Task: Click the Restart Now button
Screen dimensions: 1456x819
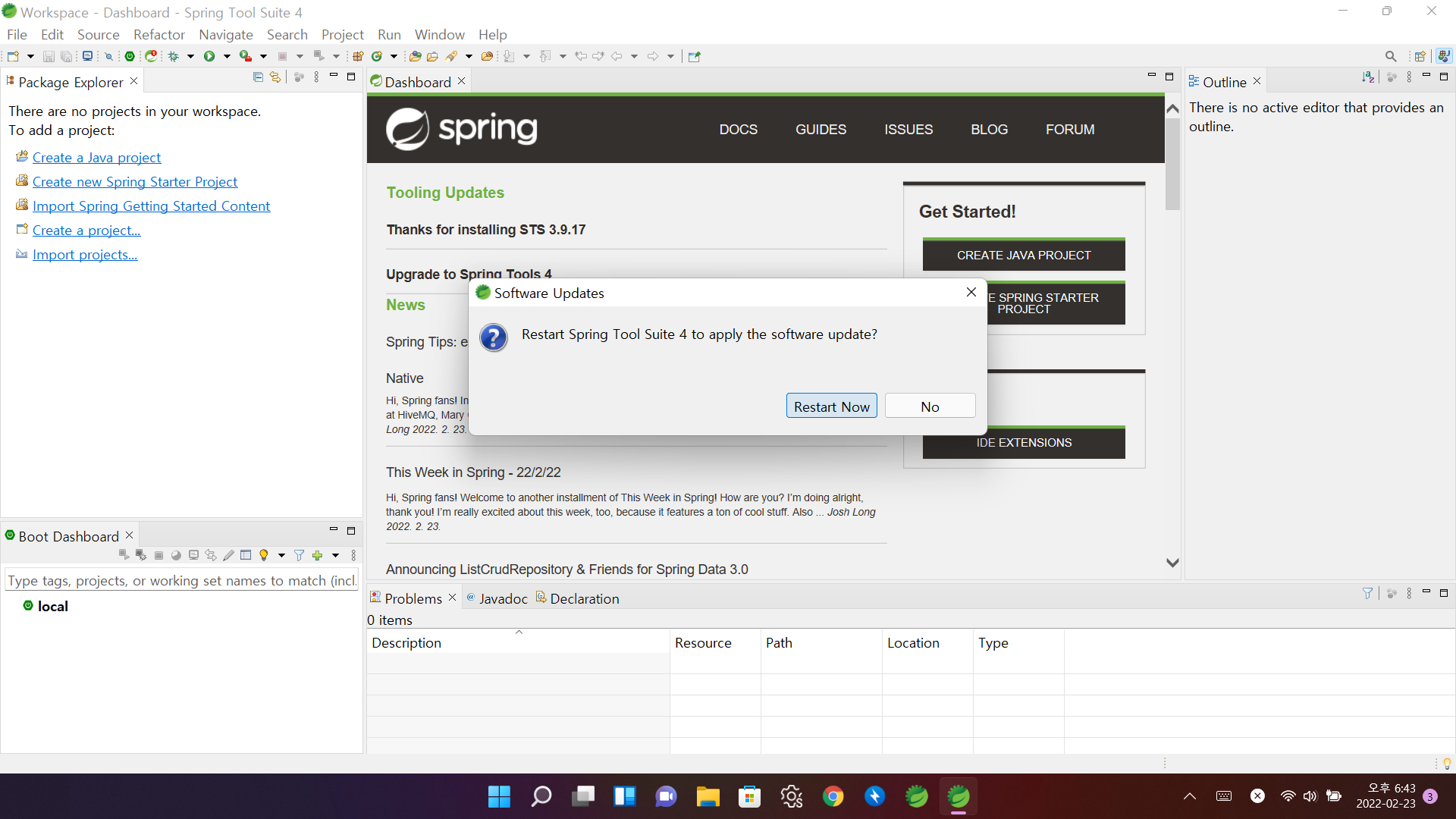Action: (831, 406)
